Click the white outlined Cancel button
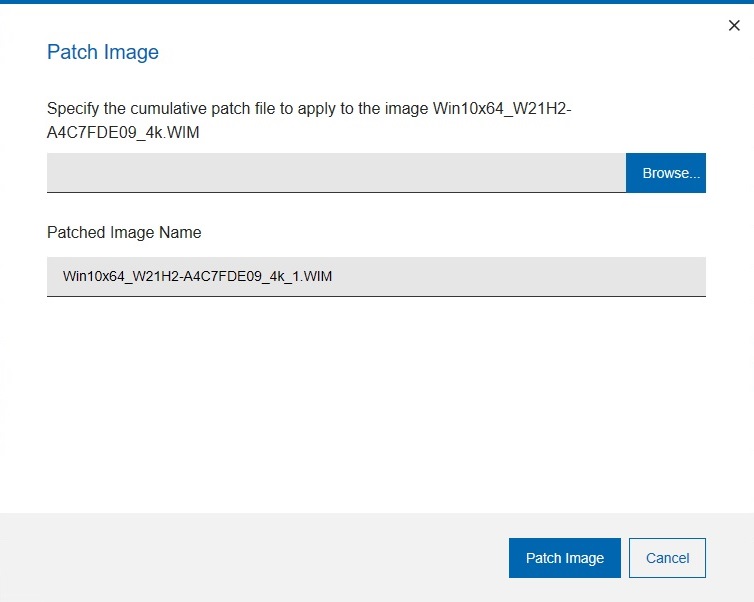This screenshot has height=602, width=754. tap(667, 558)
